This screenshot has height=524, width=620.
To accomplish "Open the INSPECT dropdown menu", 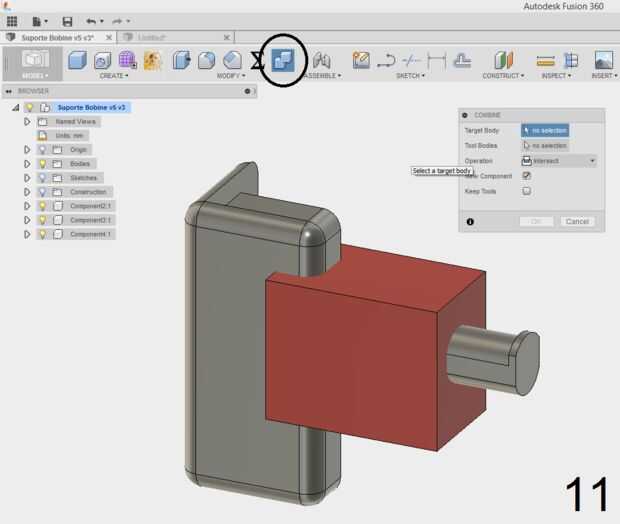I will [556, 76].
